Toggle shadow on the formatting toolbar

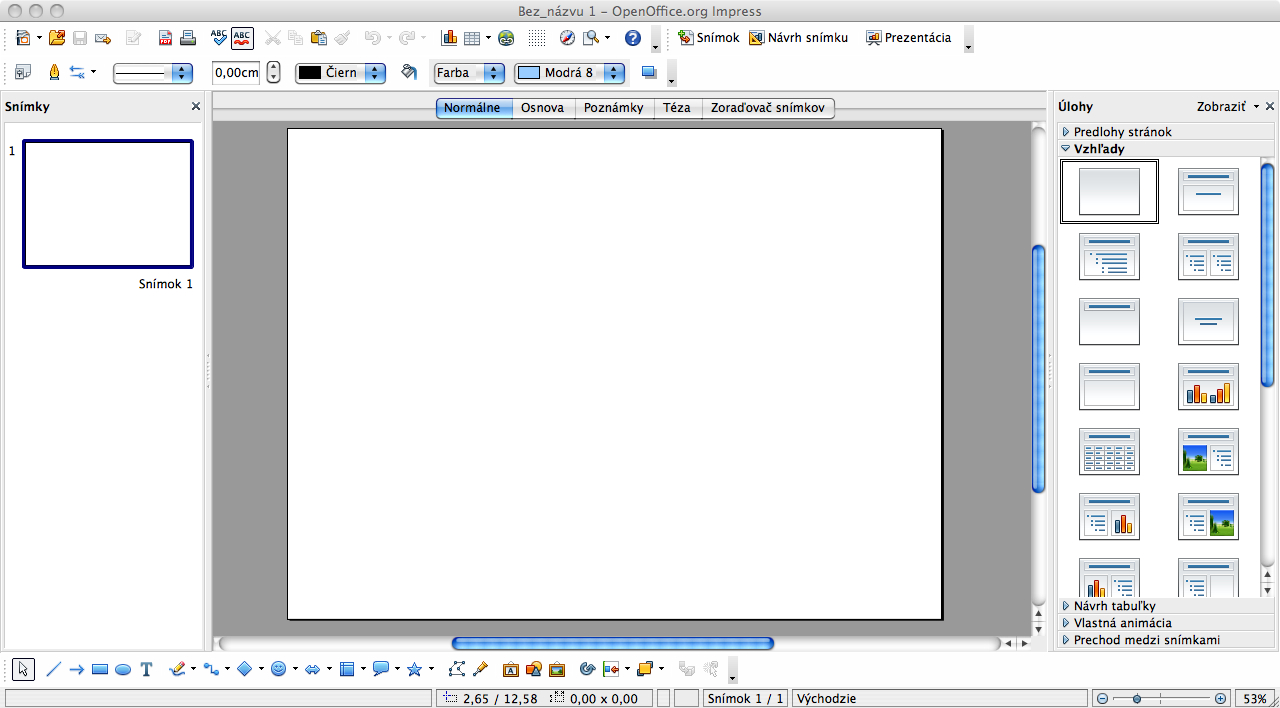point(648,72)
